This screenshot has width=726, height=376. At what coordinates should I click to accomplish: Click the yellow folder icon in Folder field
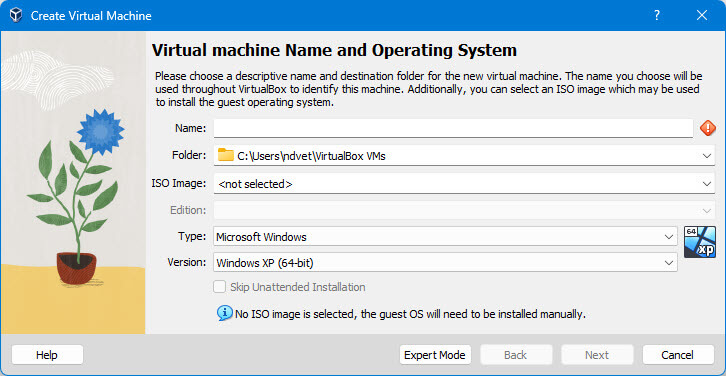(225, 155)
